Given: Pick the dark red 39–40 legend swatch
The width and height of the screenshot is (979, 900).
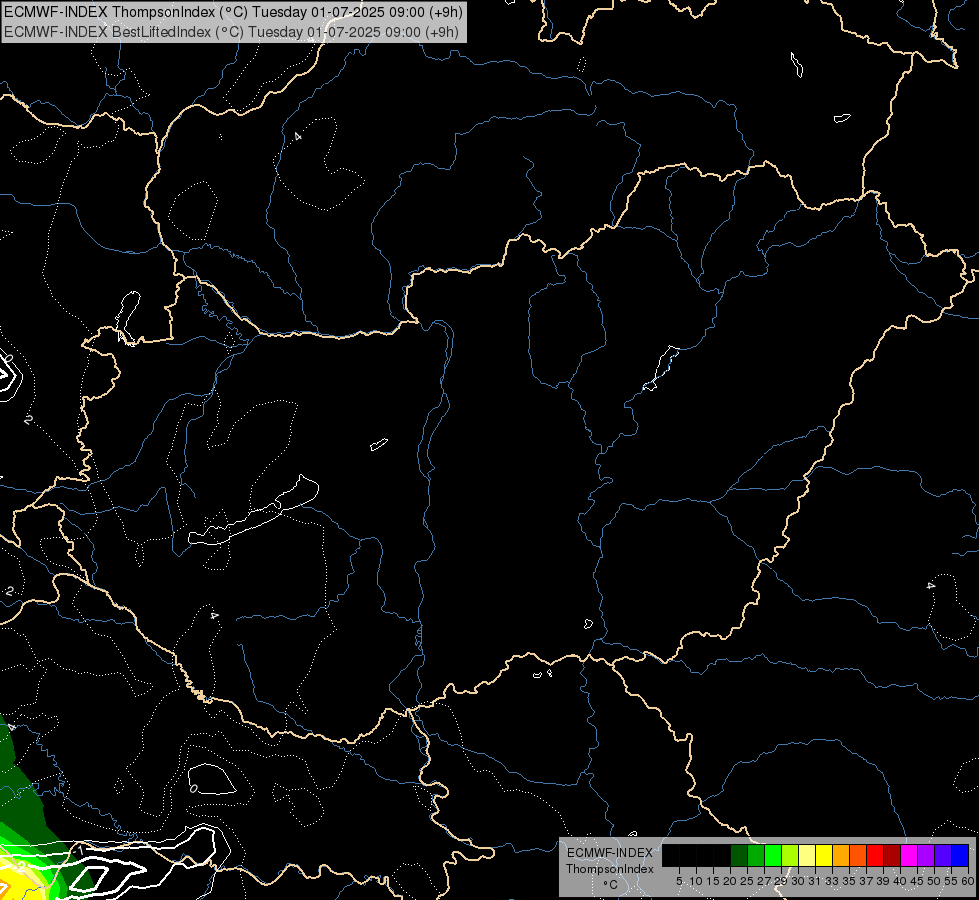Looking at the screenshot, I should [892, 855].
